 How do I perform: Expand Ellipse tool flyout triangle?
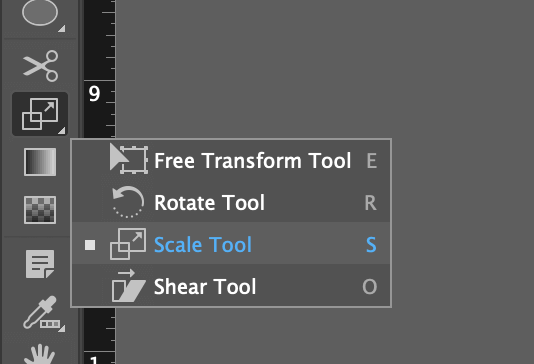61,29
